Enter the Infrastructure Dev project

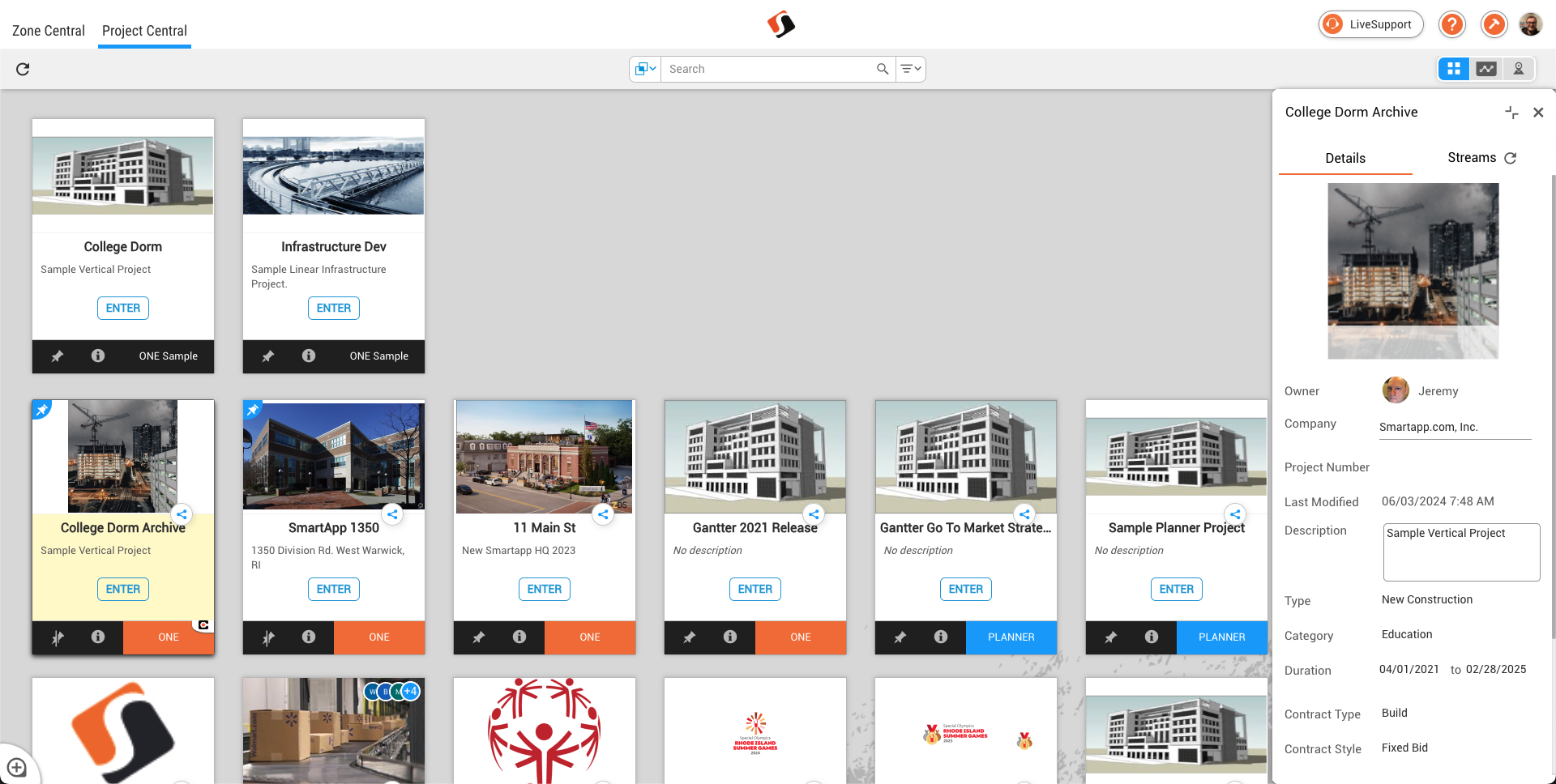click(334, 308)
